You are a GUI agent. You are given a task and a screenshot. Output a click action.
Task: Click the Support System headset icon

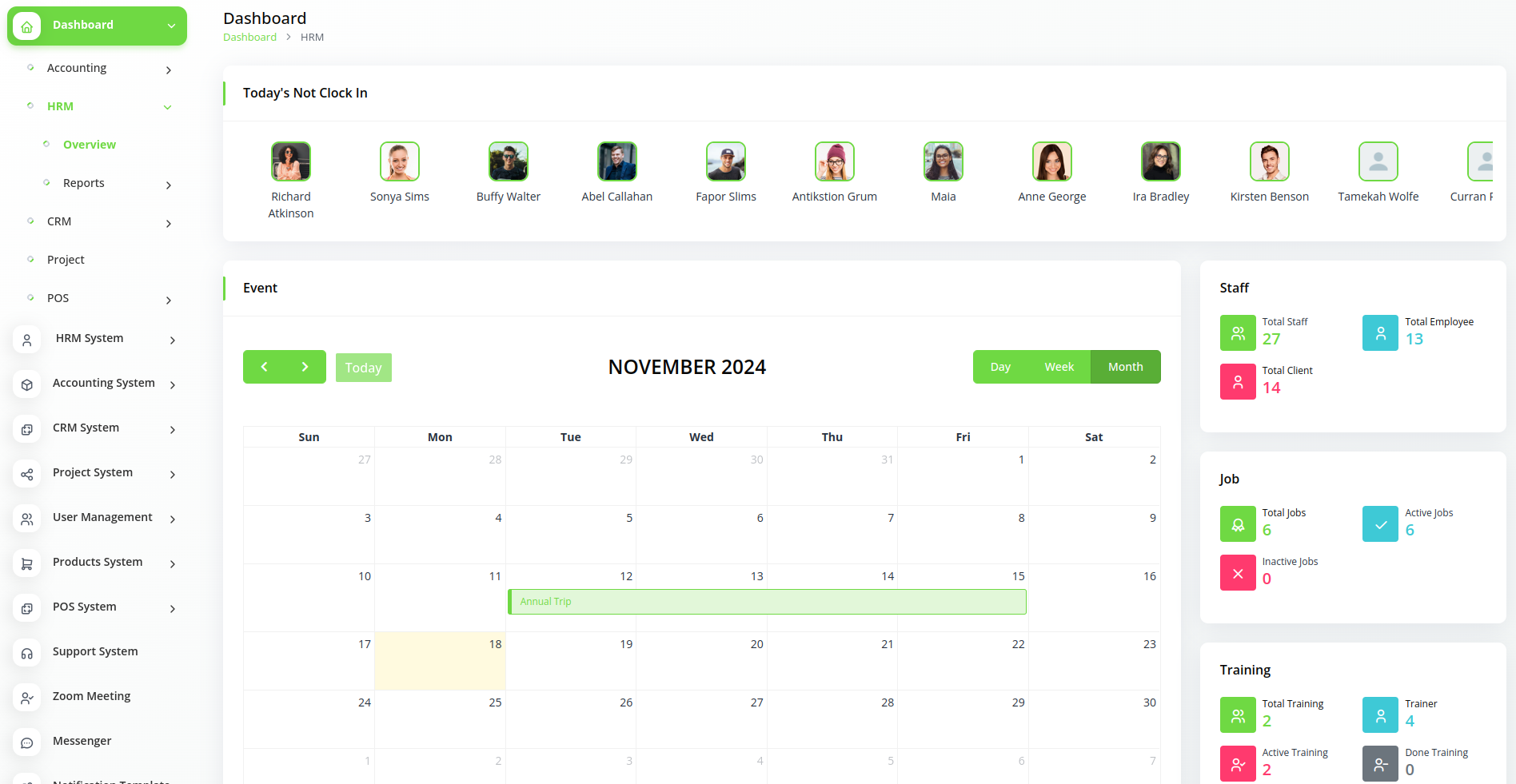coord(26,653)
